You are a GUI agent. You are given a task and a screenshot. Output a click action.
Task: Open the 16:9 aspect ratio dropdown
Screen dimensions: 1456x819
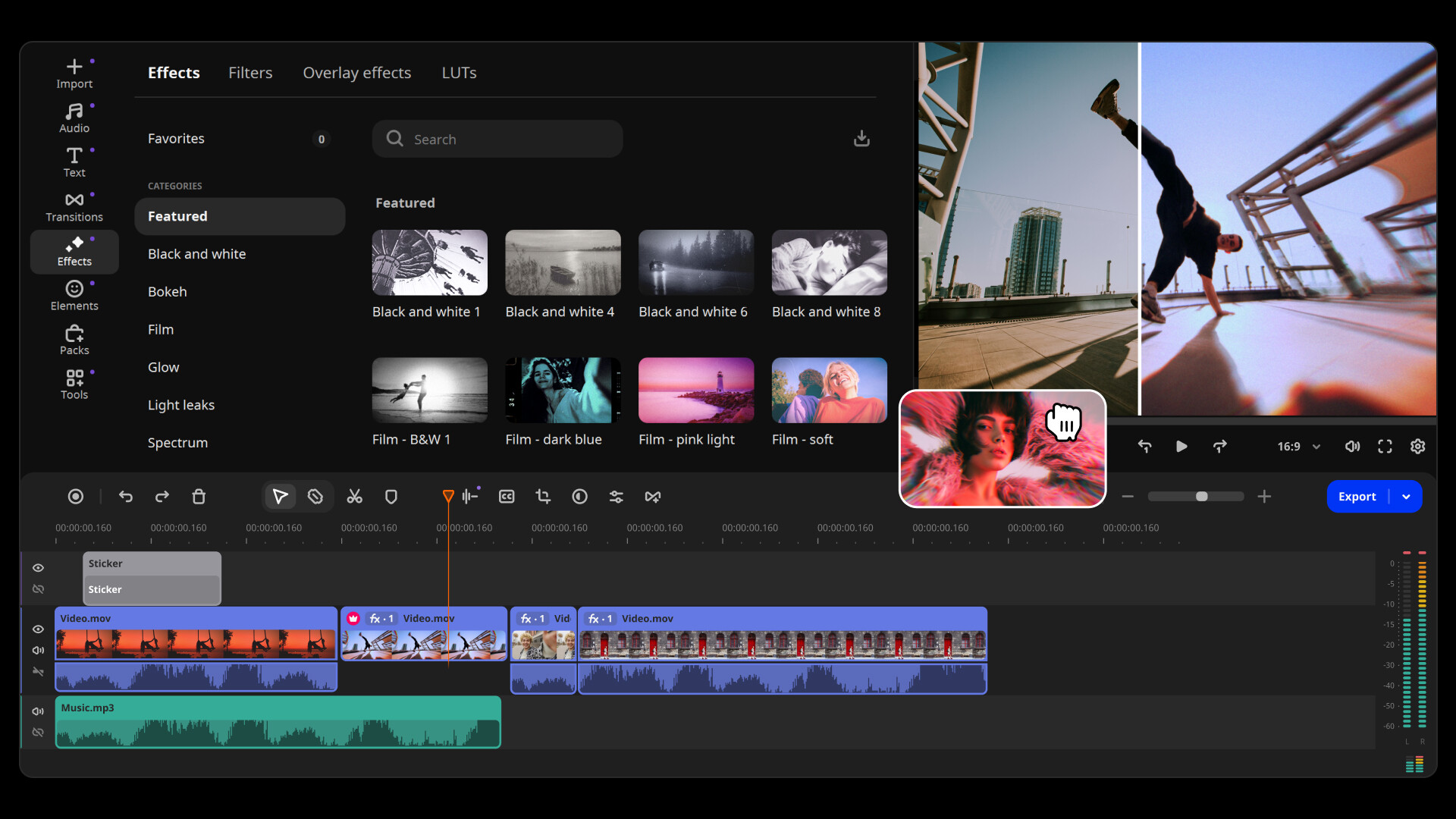tap(1298, 447)
